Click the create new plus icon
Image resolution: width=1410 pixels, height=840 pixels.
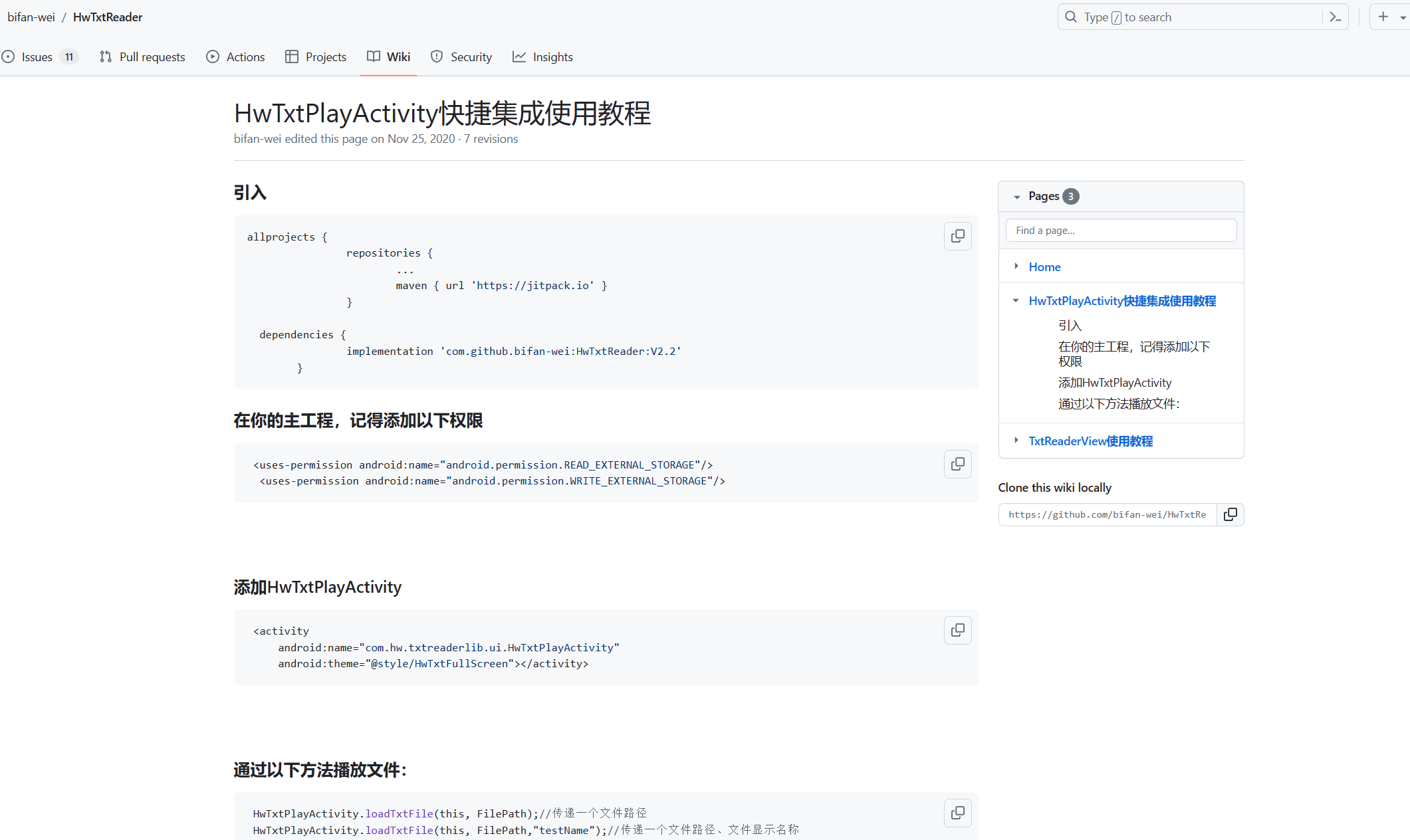pos(1383,17)
